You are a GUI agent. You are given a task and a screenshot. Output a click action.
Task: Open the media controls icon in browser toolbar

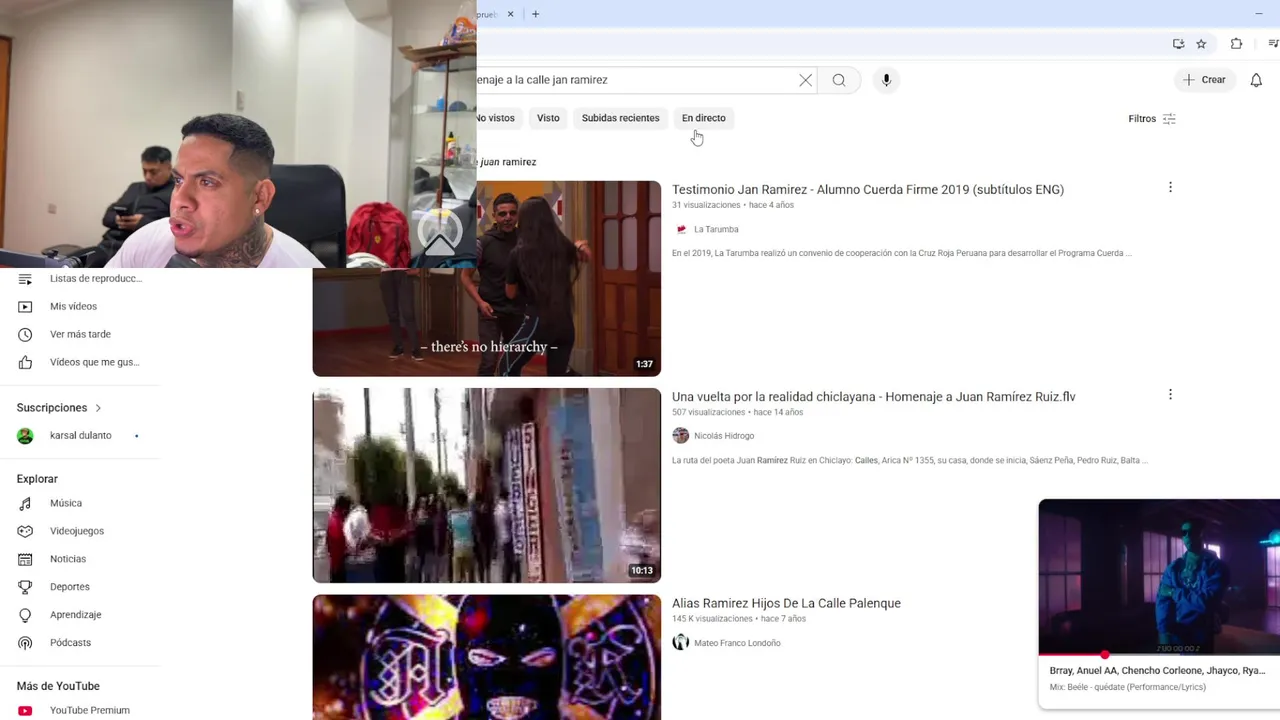tap(1273, 44)
